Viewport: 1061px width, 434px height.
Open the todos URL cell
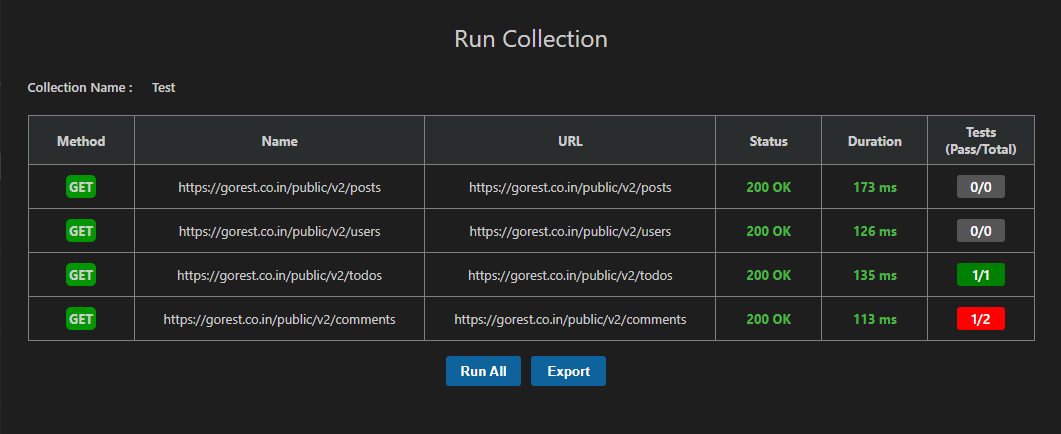click(x=570, y=275)
